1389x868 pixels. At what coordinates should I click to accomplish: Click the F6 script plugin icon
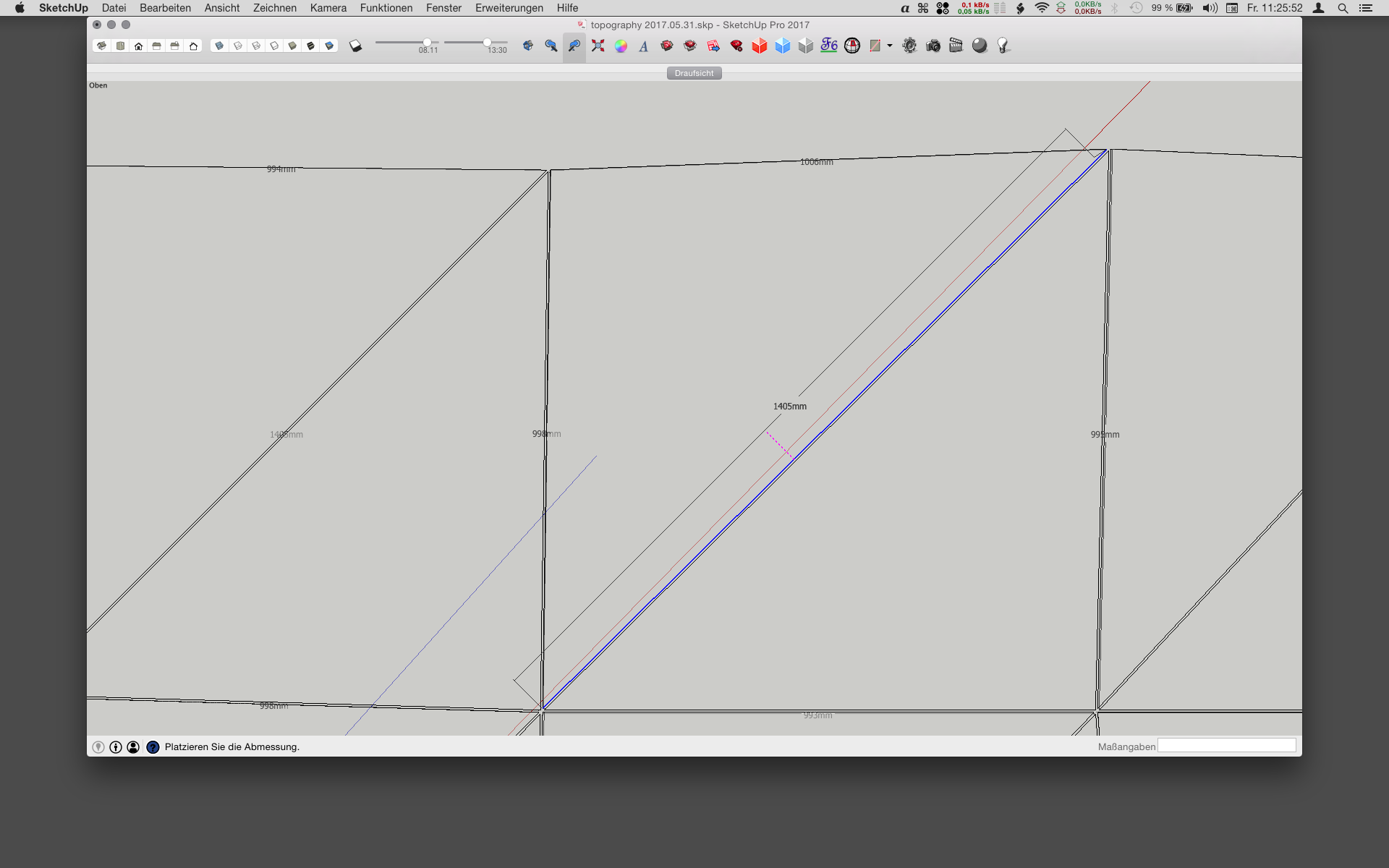point(829,46)
